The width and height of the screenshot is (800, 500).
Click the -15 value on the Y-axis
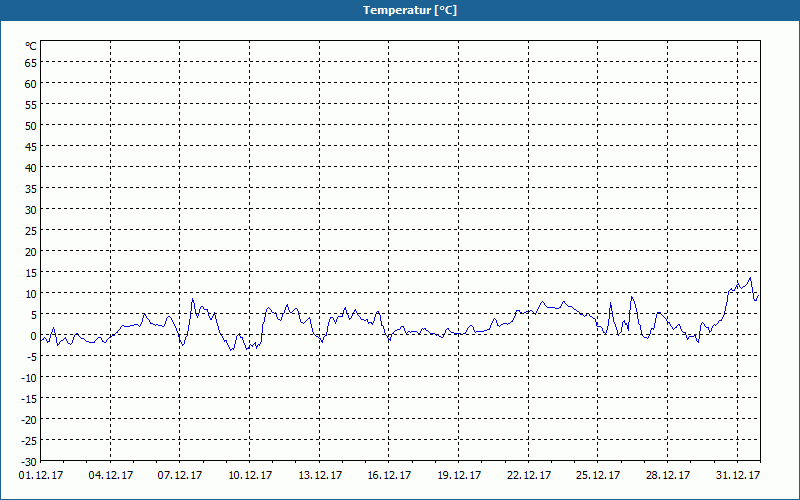click(29, 399)
